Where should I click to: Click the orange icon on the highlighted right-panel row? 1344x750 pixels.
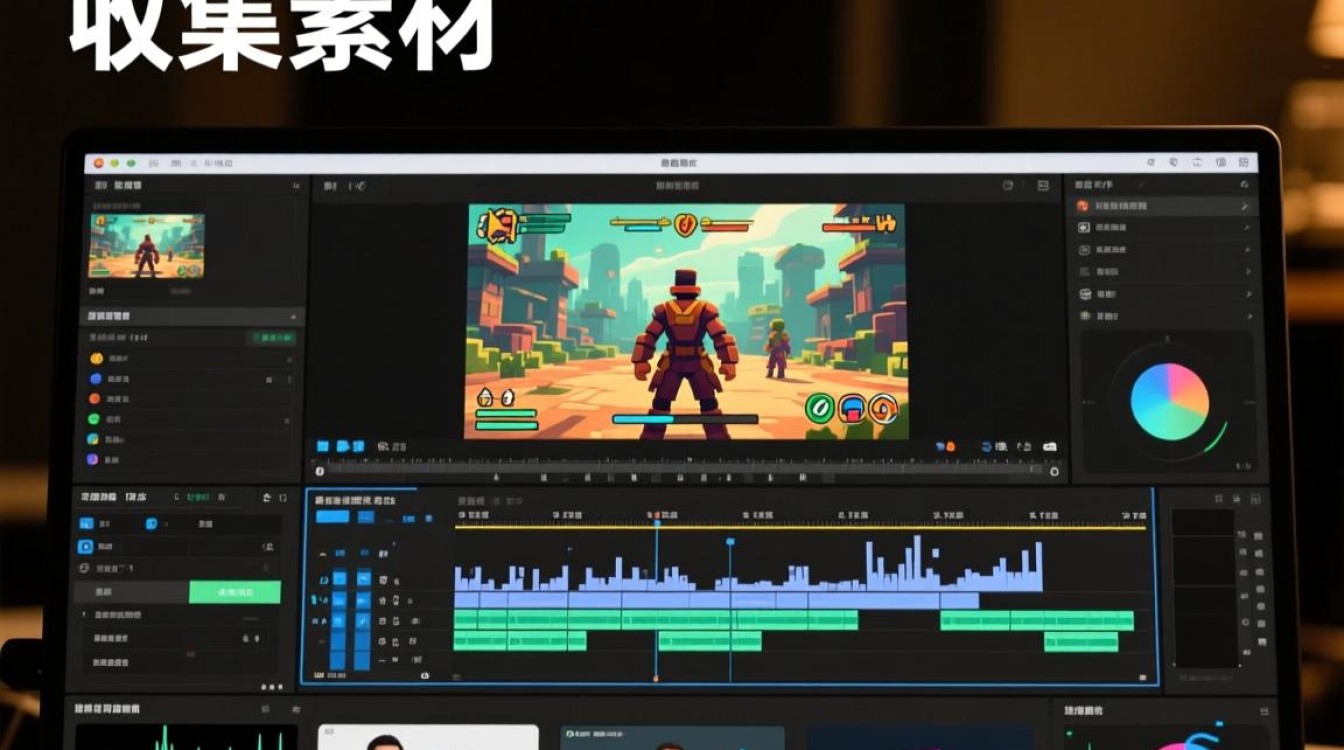click(x=1083, y=206)
